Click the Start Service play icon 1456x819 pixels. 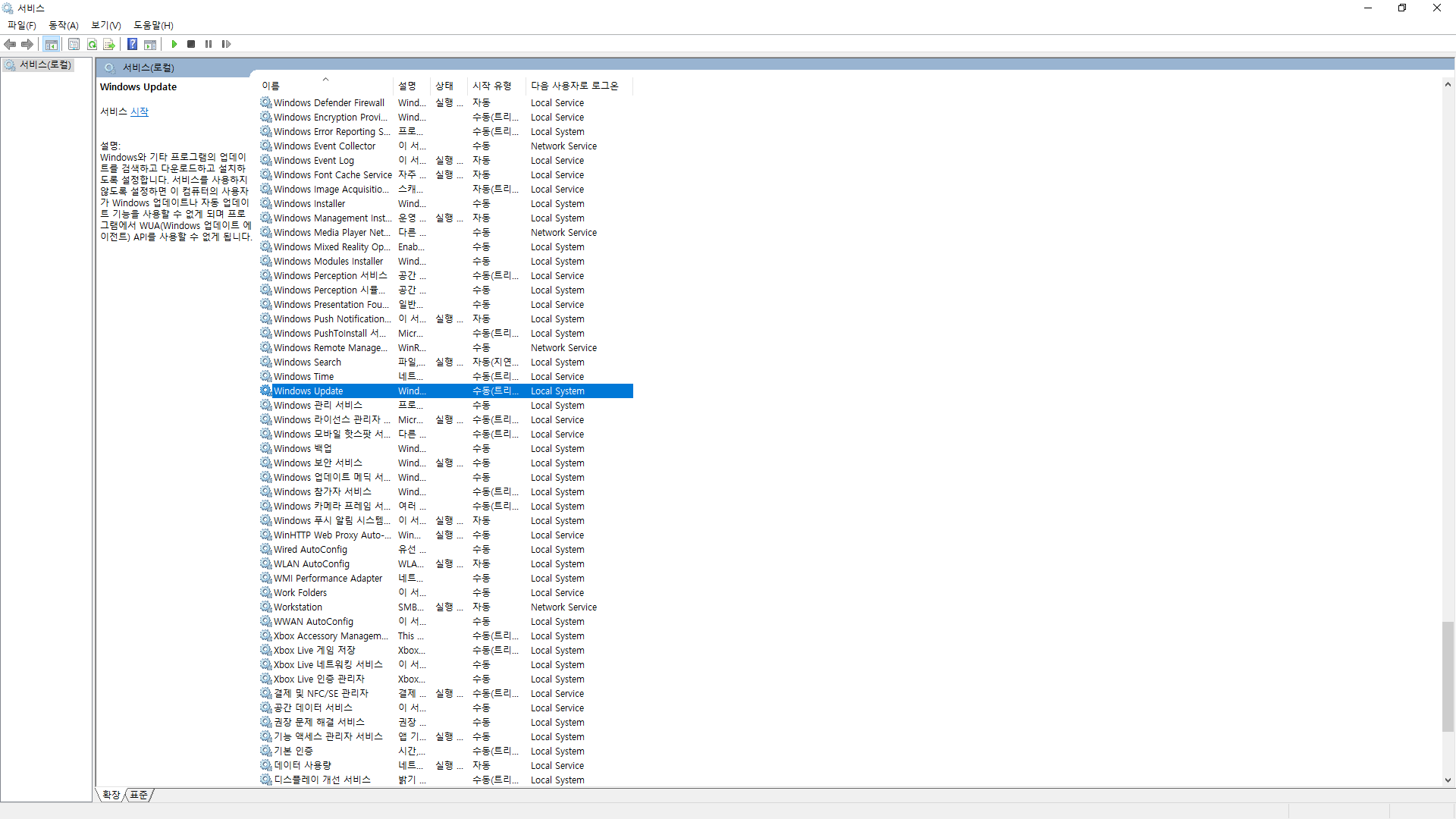(174, 44)
